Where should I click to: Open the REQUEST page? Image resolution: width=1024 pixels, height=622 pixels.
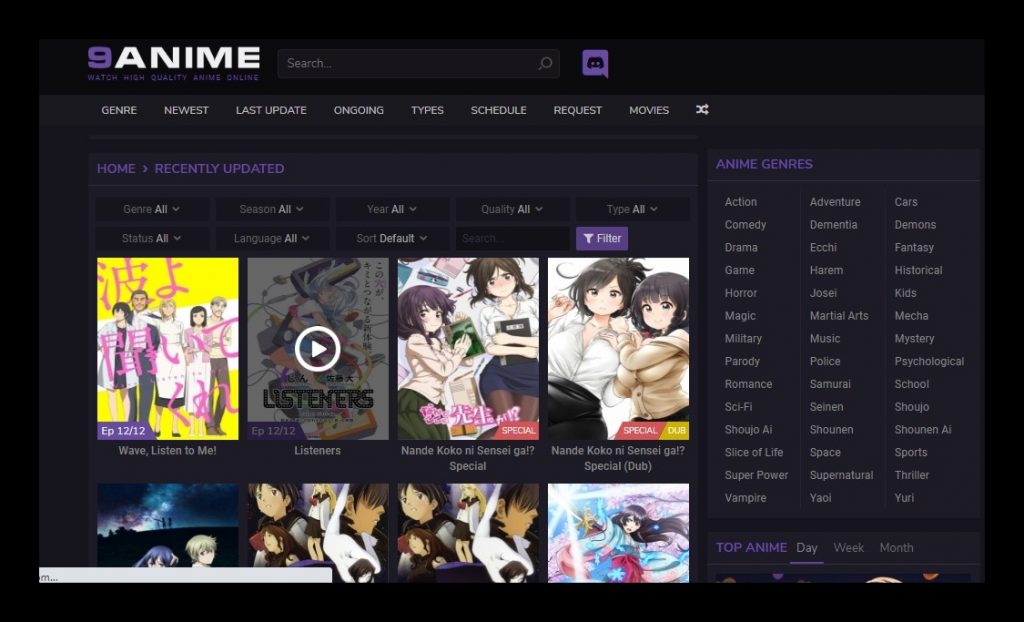tap(577, 110)
